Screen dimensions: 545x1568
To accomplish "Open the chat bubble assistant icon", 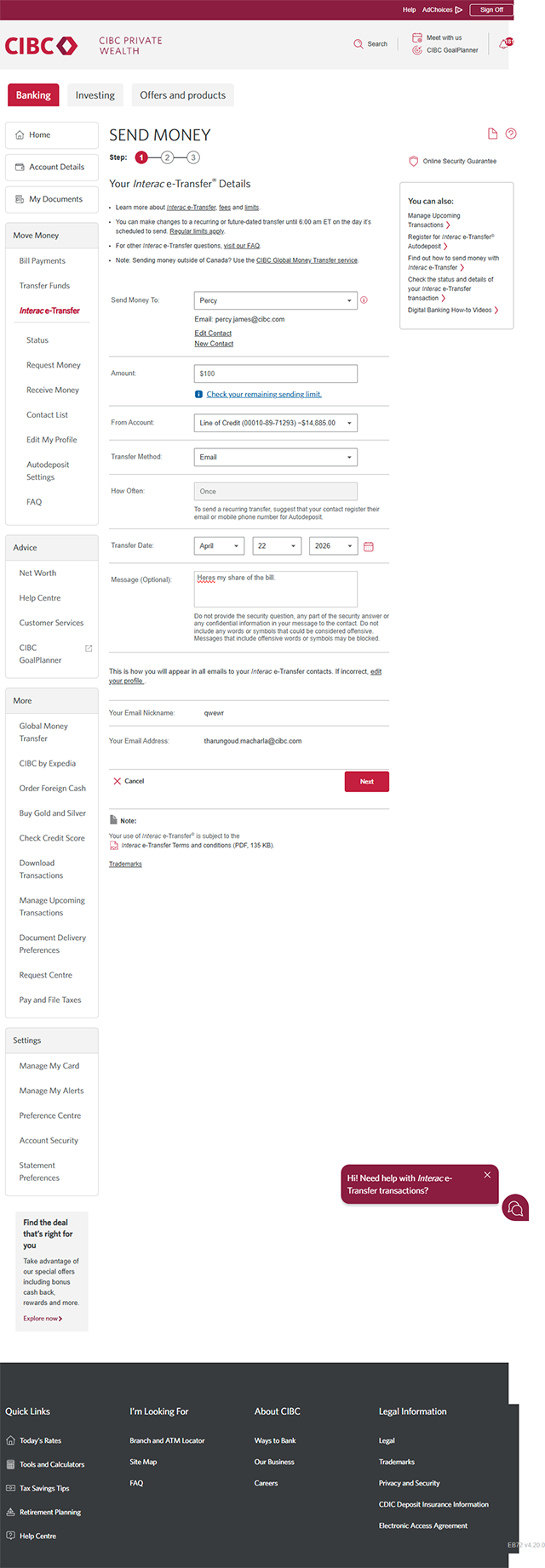I will [x=515, y=1208].
